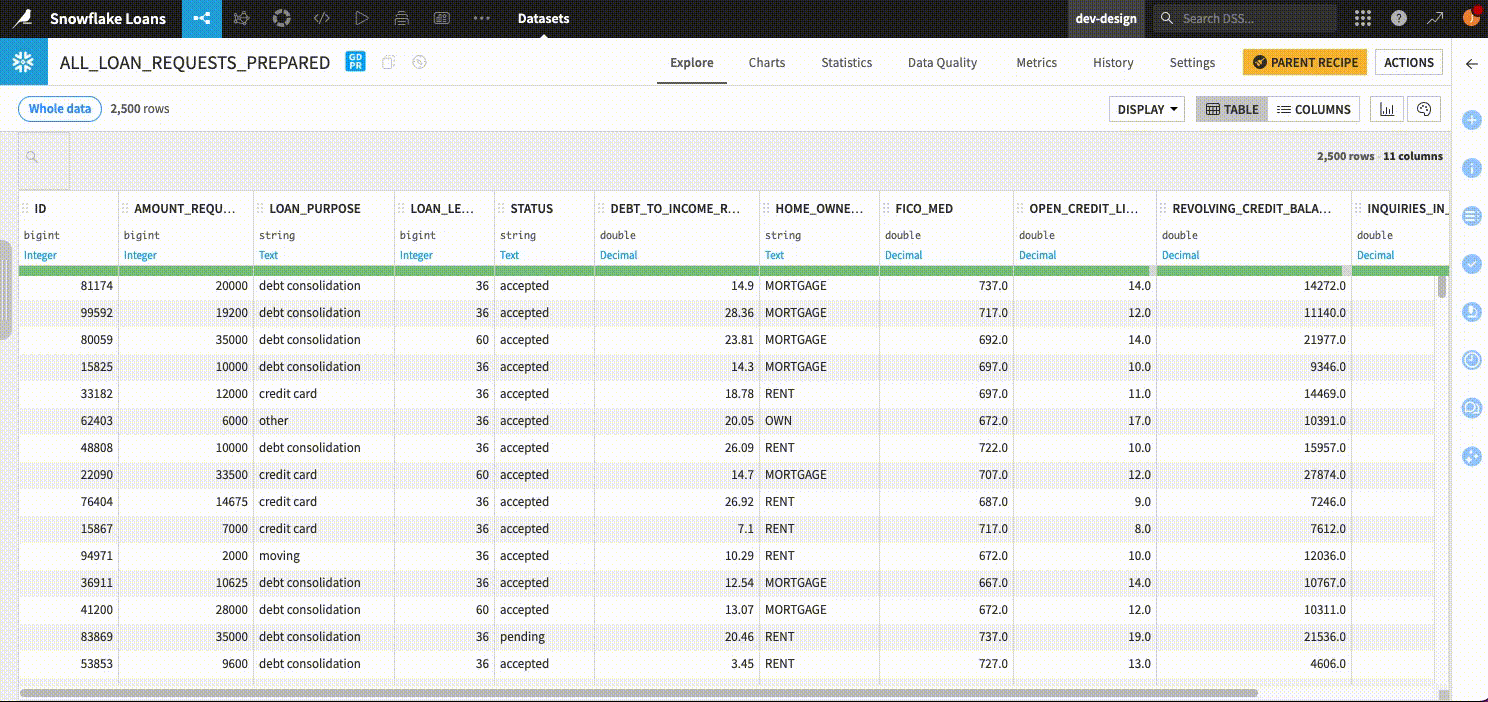Click the copy icon next to dataset name

pyautogui.click(x=388, y=62)
